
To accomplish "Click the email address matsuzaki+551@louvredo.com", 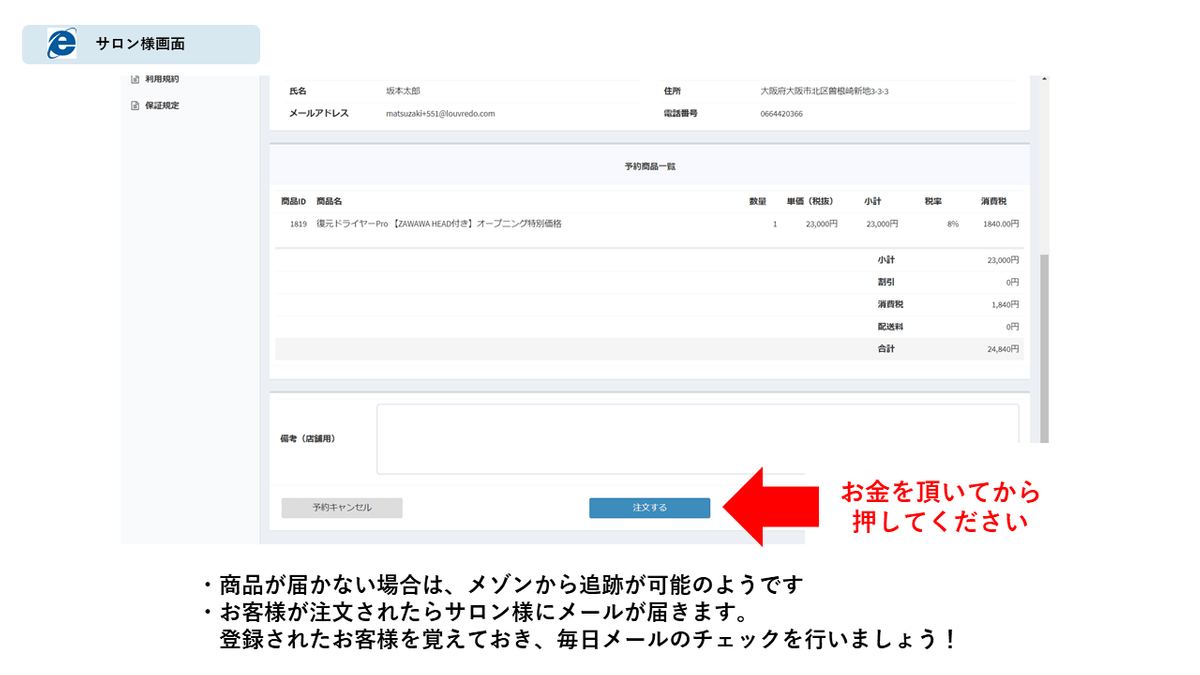I will tap(440, 114).
